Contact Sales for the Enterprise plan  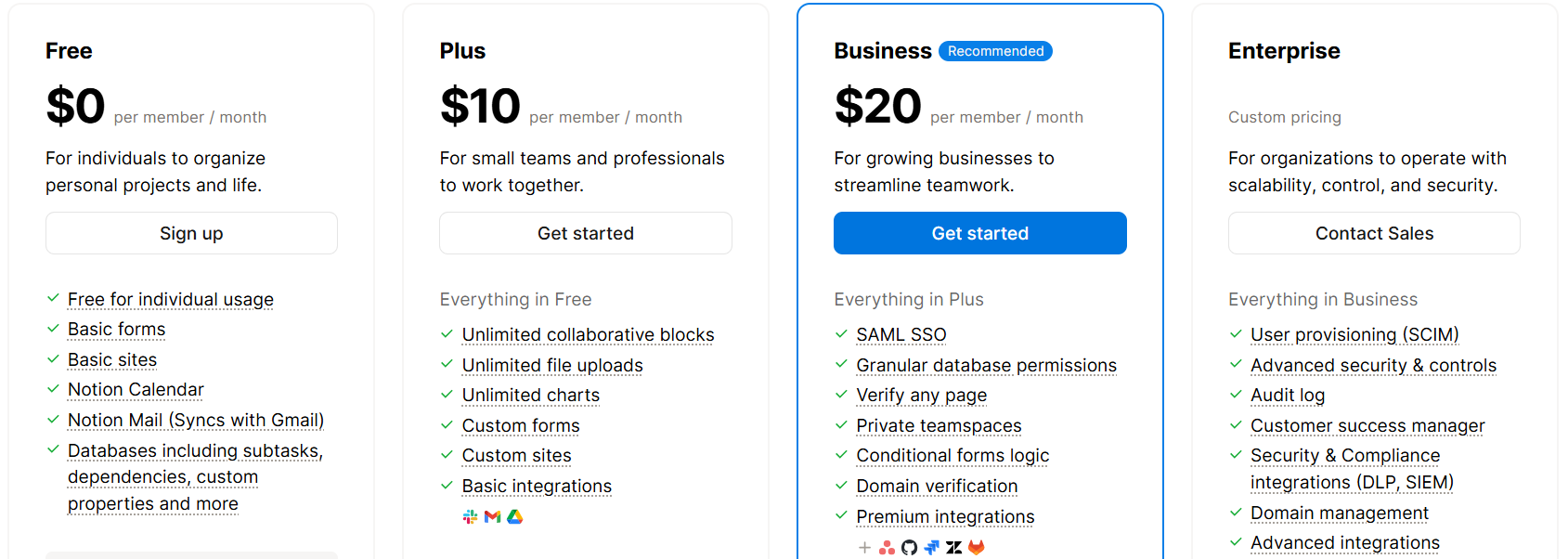pyautogui.click(x=1374, y=233)
